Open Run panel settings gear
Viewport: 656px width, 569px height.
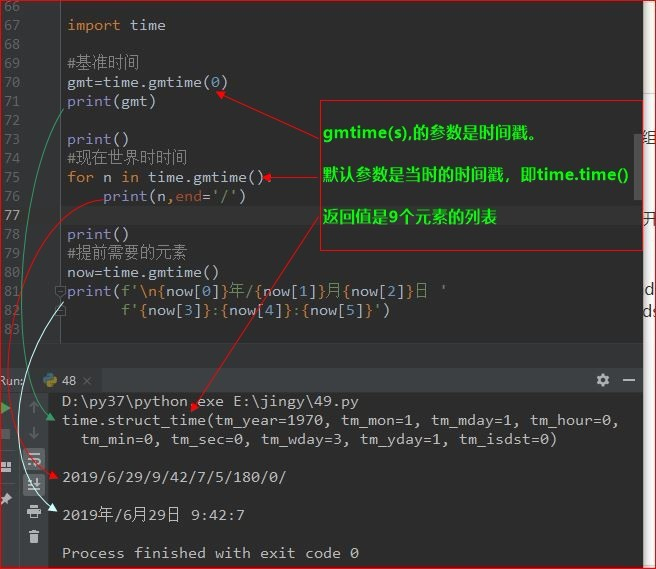click(x=603, y=380)
